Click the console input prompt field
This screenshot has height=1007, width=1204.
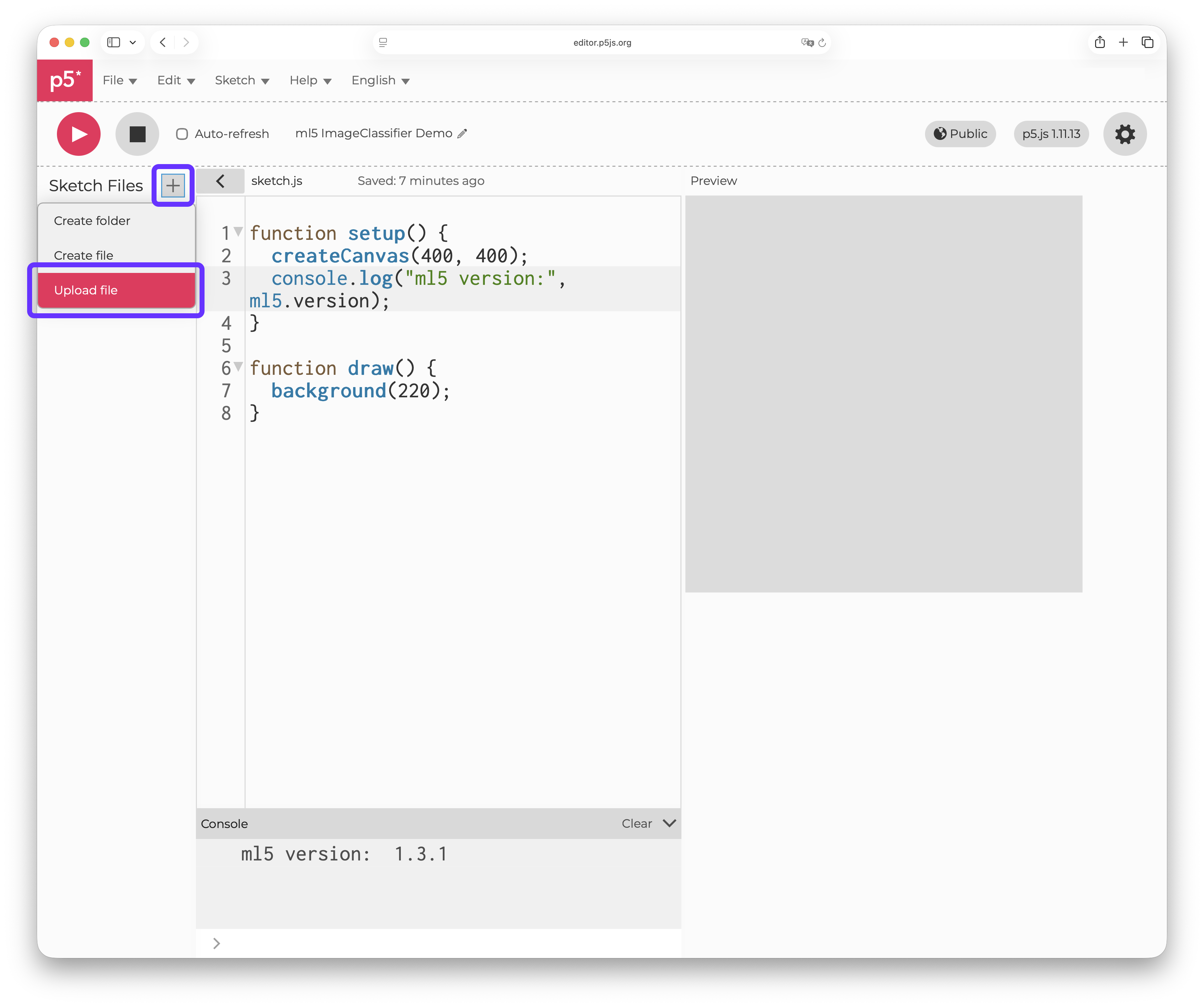(x=439, y=943)
